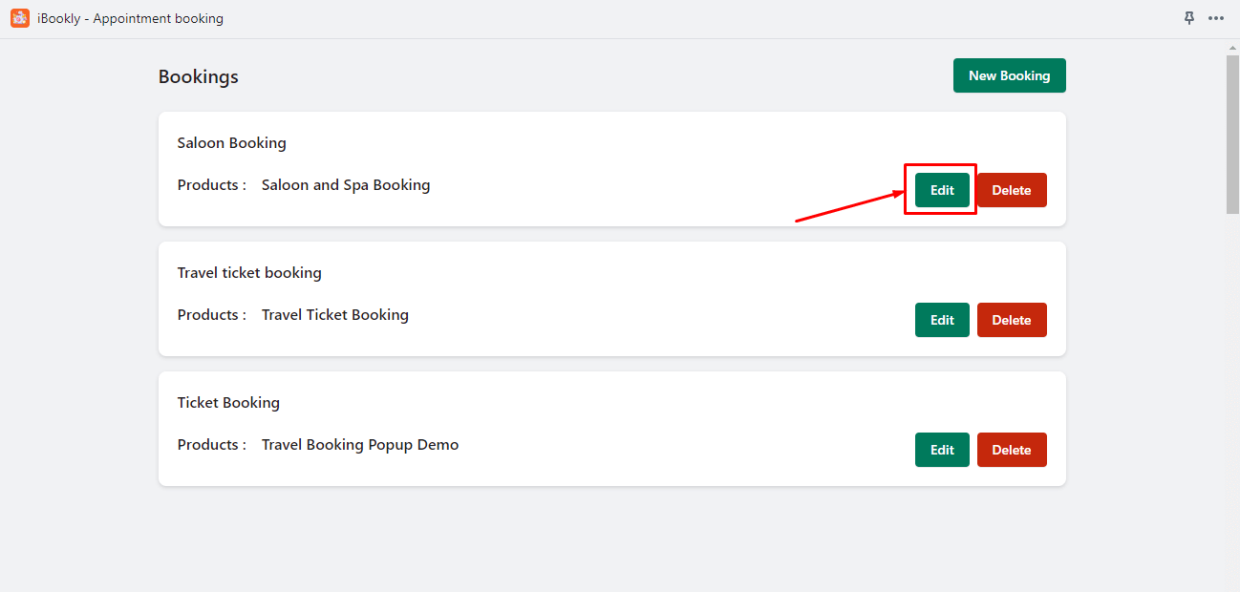Screen dimensions: 1240x592
Task: Select the Travel ticket booking card title
Action: [249, 272]
